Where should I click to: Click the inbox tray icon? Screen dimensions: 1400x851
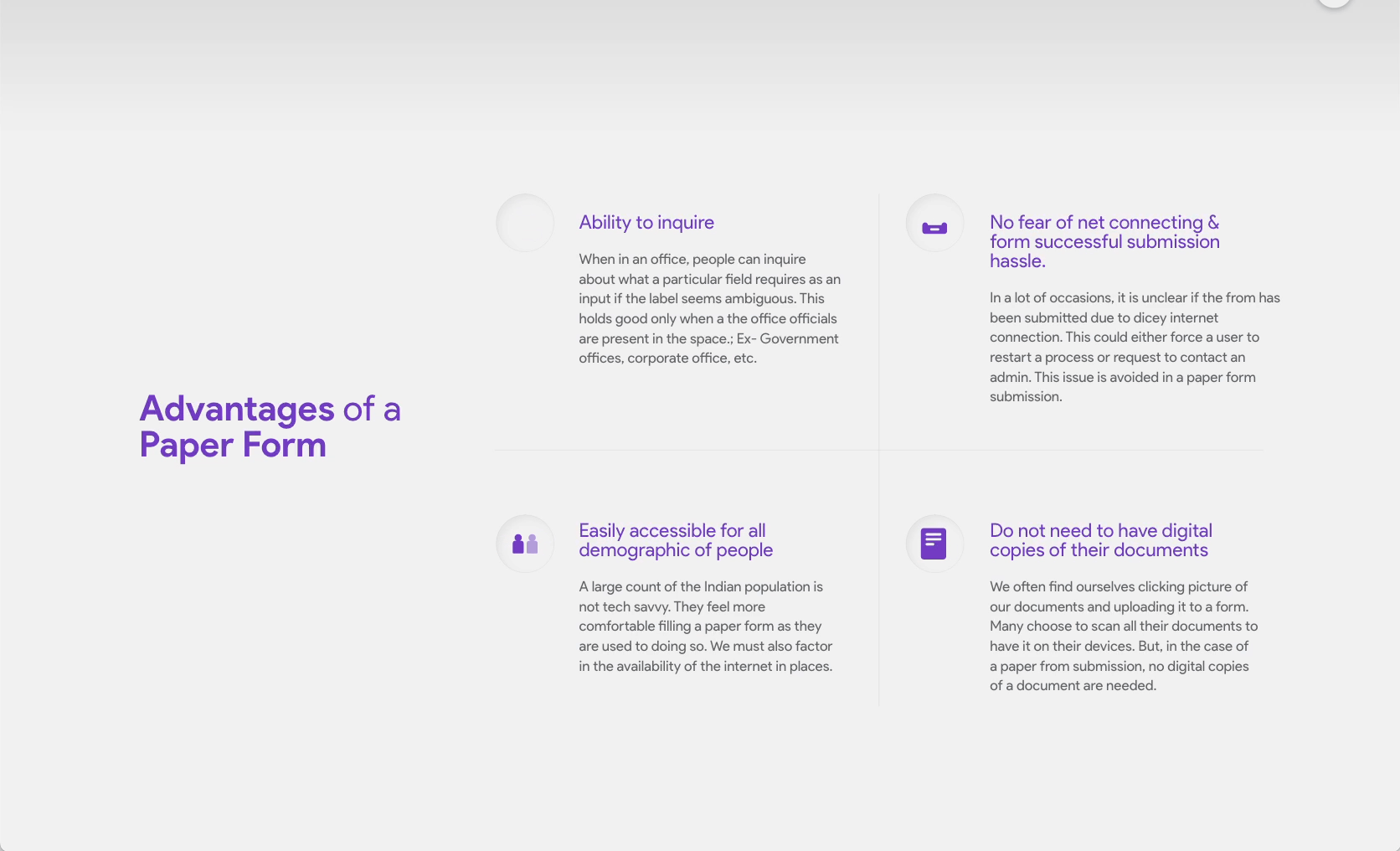[x=934, y=228]
